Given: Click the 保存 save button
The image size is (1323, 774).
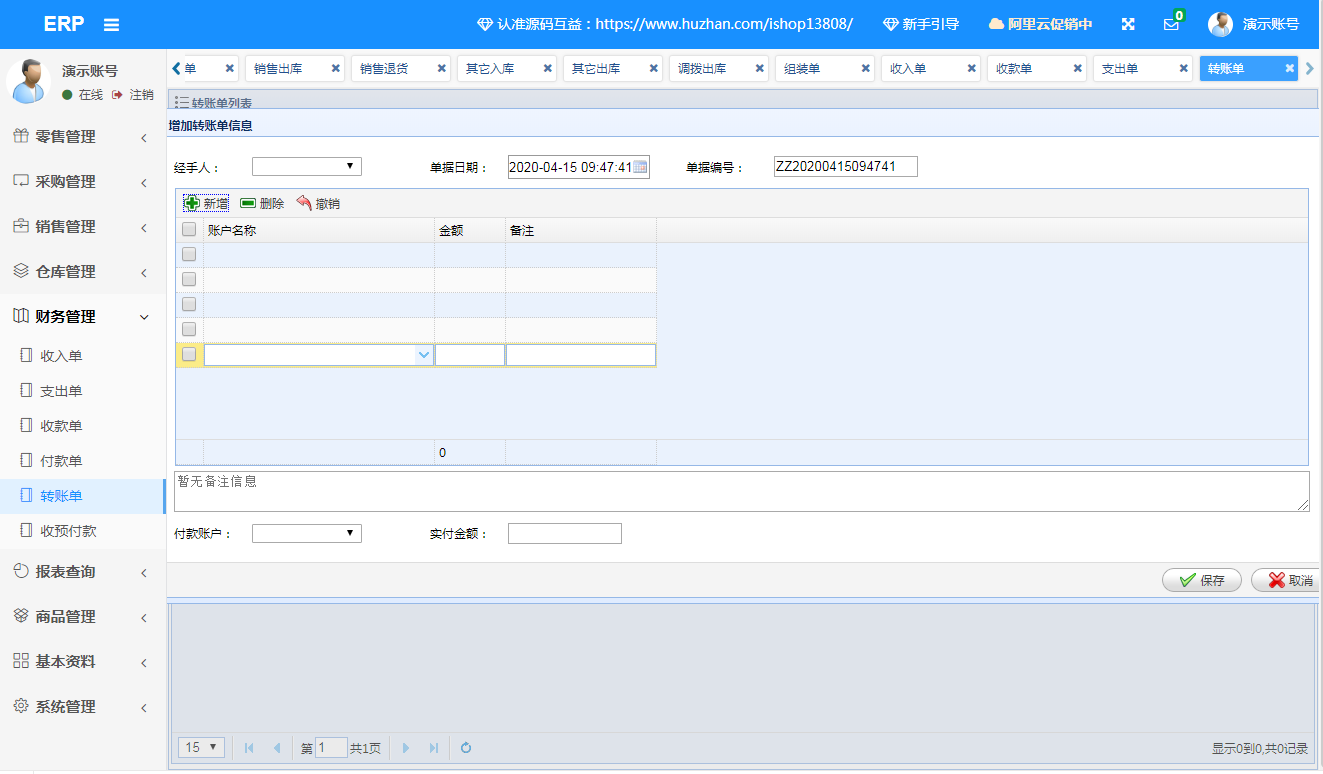Looking at the screenshot, I should 1201,580.
